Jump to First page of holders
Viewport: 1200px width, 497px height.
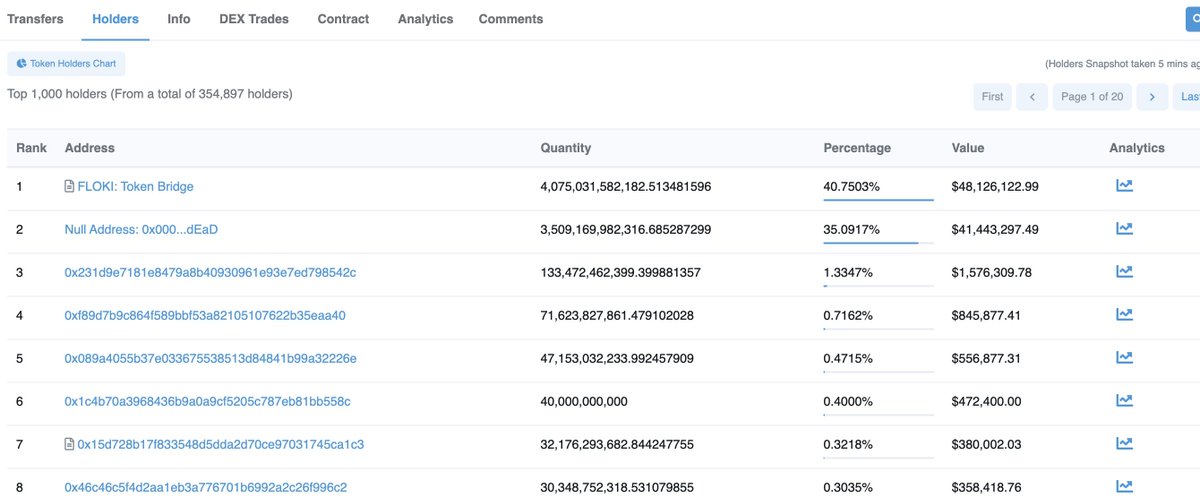(992, 97)
